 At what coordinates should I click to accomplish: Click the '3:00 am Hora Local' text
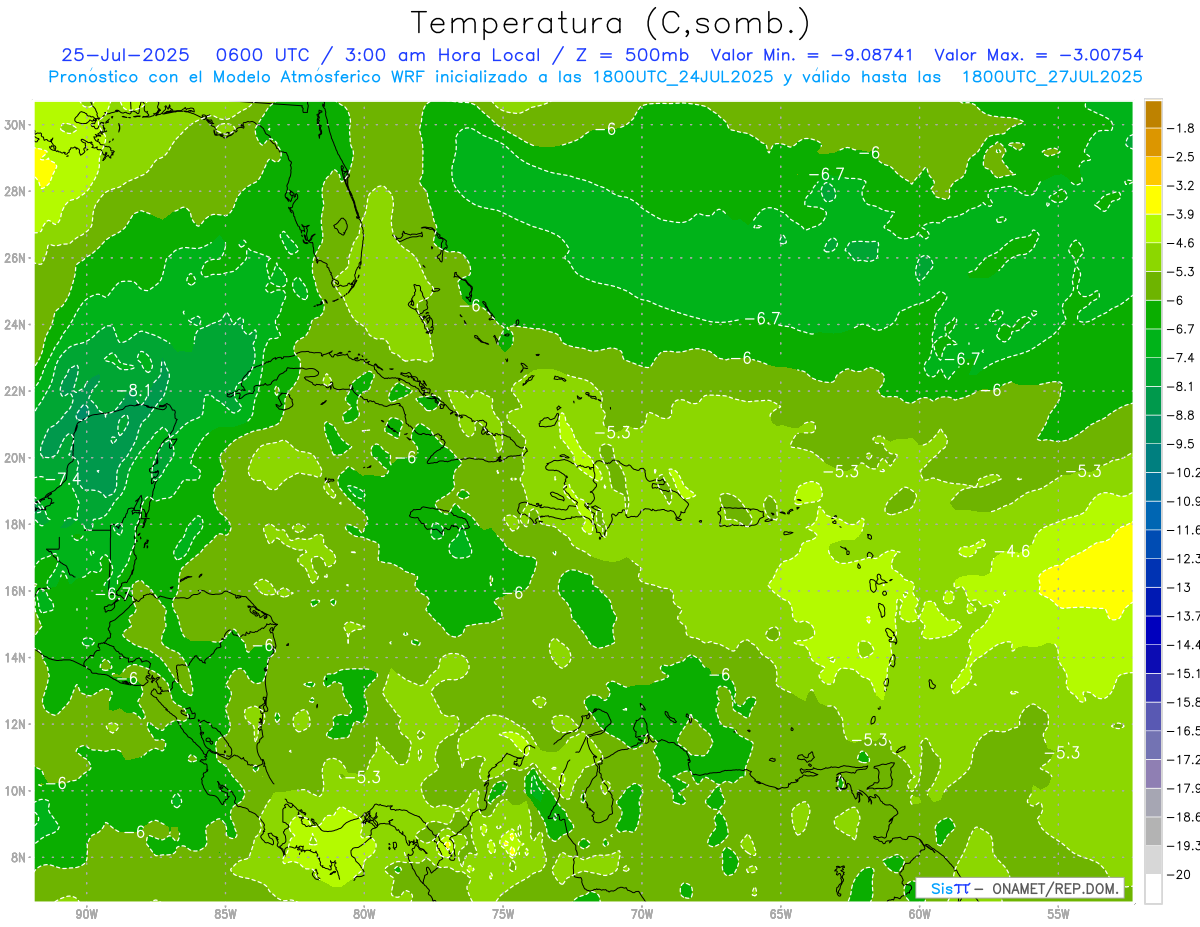coord(443,55)
